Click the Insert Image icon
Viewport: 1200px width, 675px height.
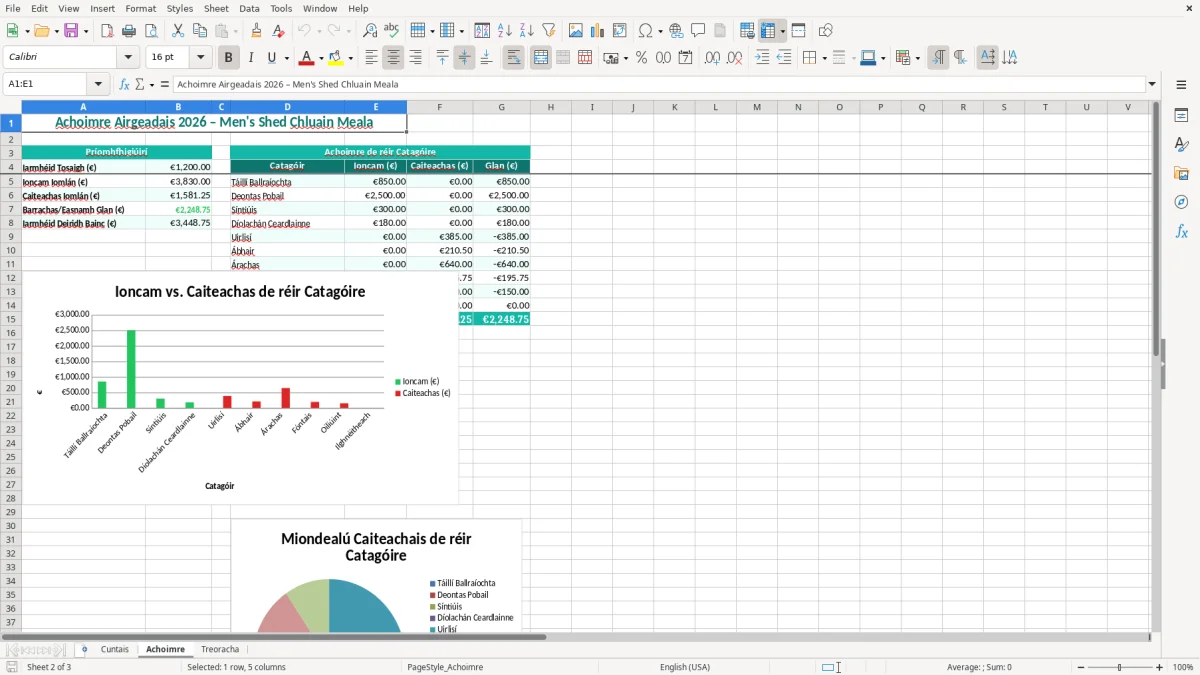point(576,31)
